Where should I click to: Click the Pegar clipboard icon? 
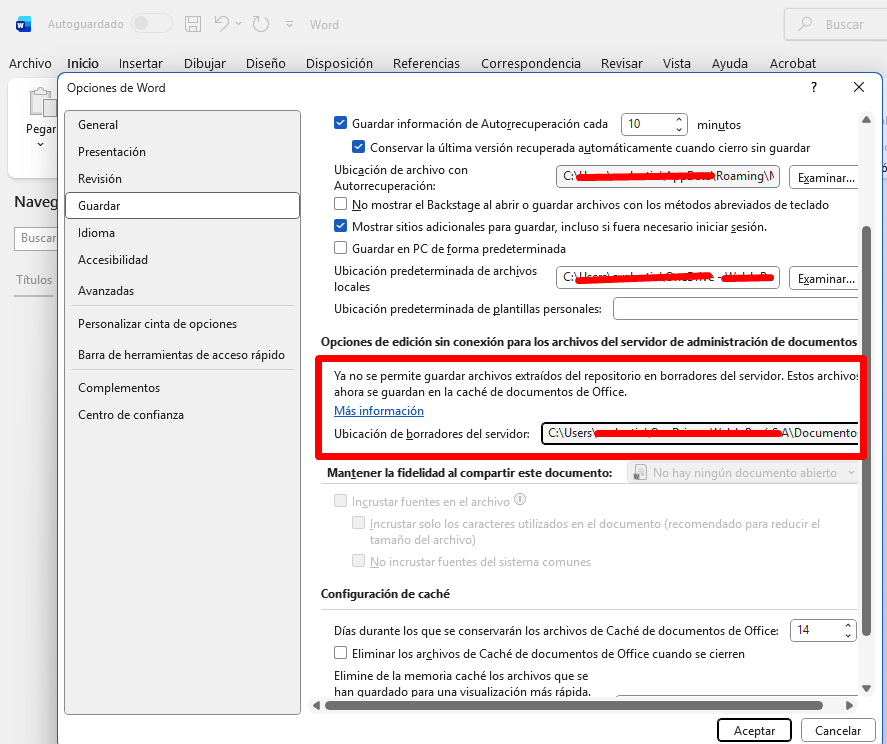click(x=42, y=102)
